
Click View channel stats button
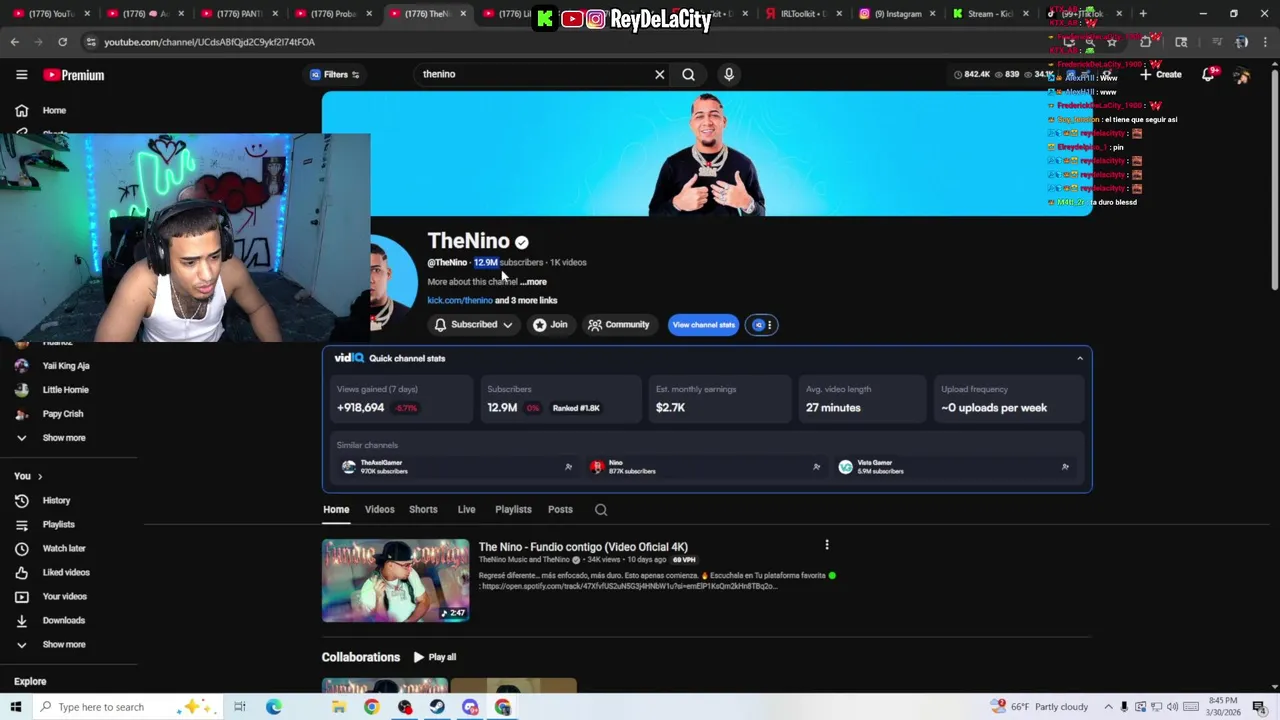click(x=704, y=325)
